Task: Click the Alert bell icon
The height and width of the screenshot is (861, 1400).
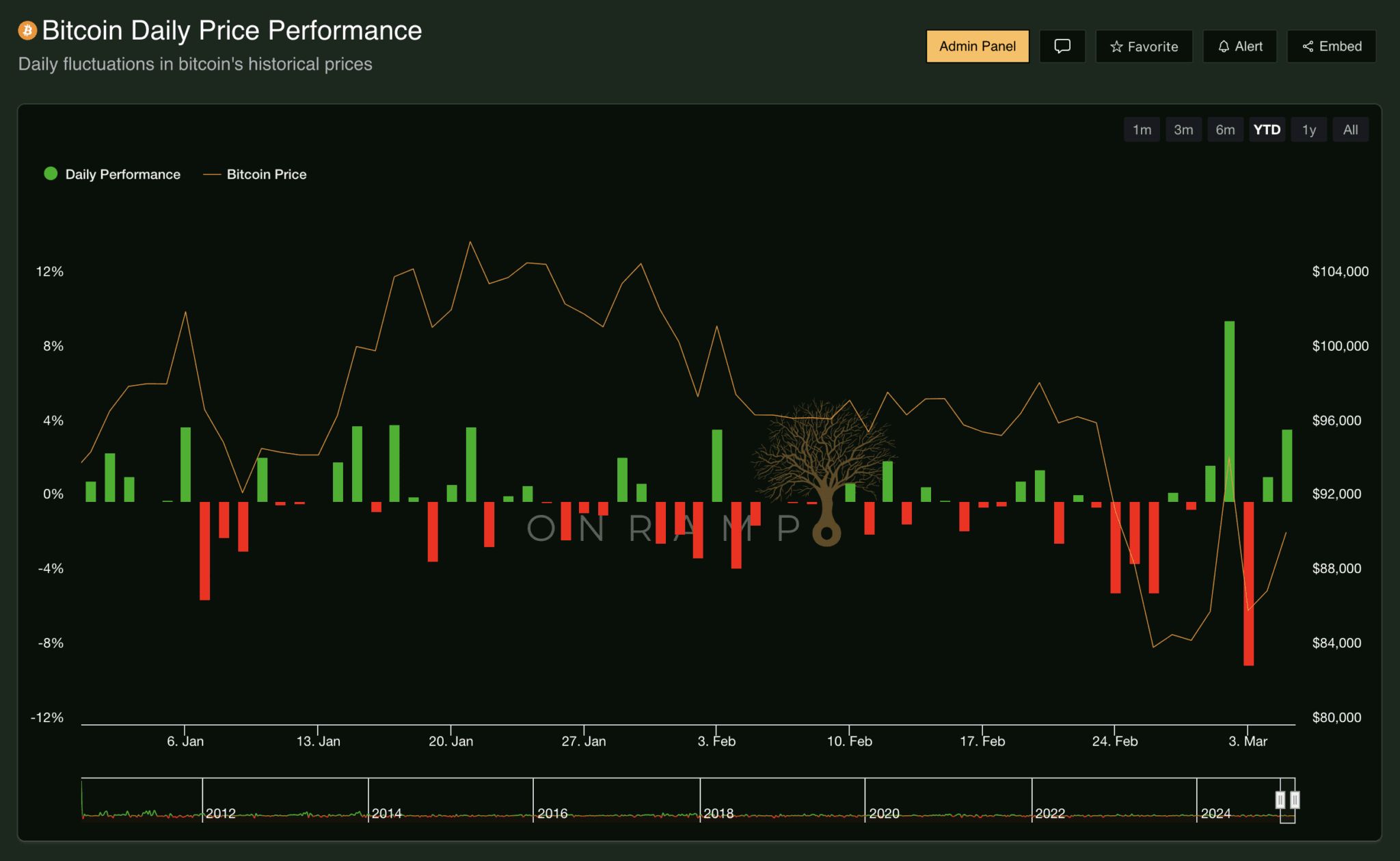Action: click(1224, 47)
